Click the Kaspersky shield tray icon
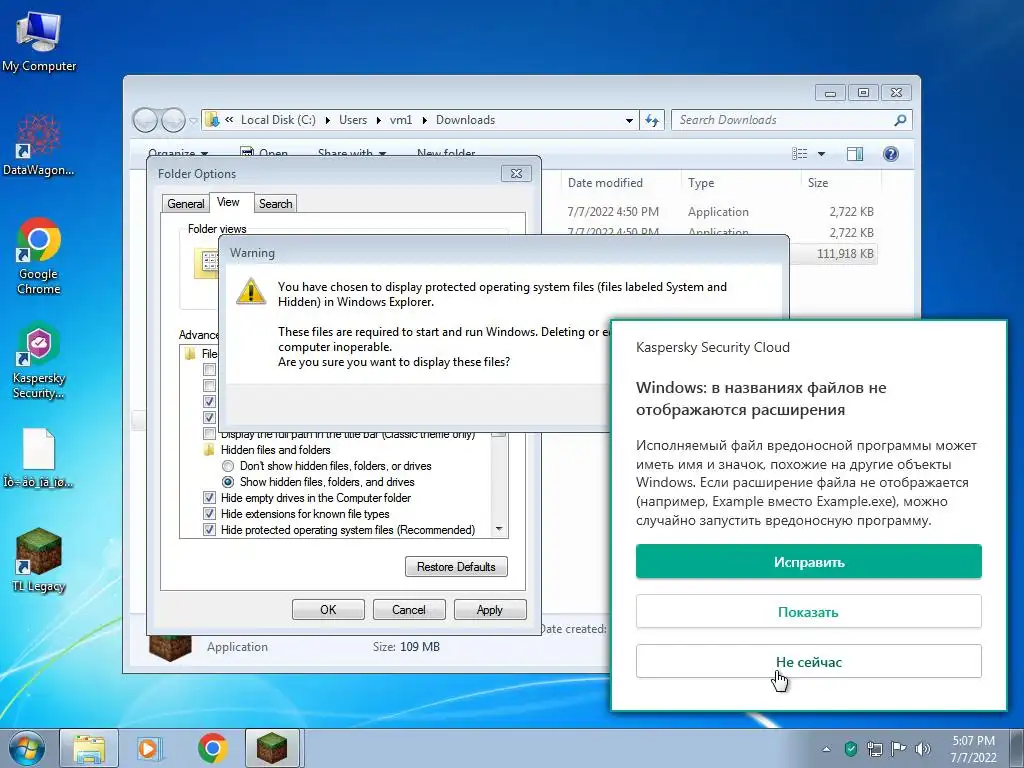 coord(850,748)
